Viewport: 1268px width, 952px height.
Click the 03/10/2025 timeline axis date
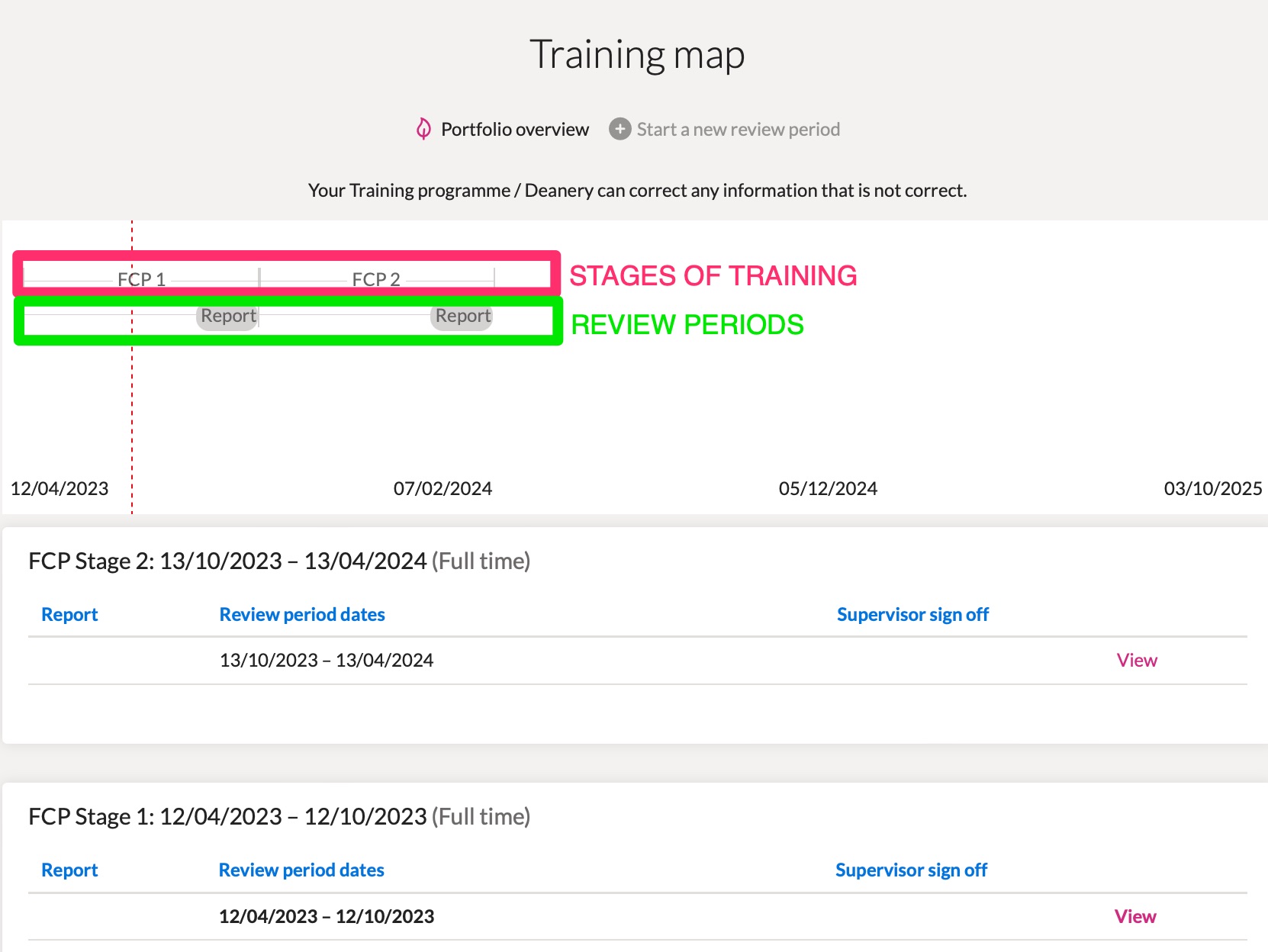[x=1213, y=488]
